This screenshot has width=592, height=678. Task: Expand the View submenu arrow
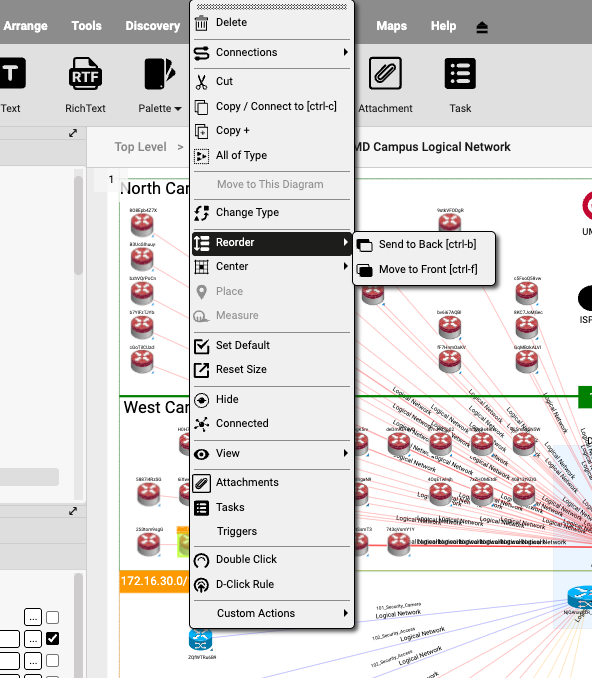345,453
